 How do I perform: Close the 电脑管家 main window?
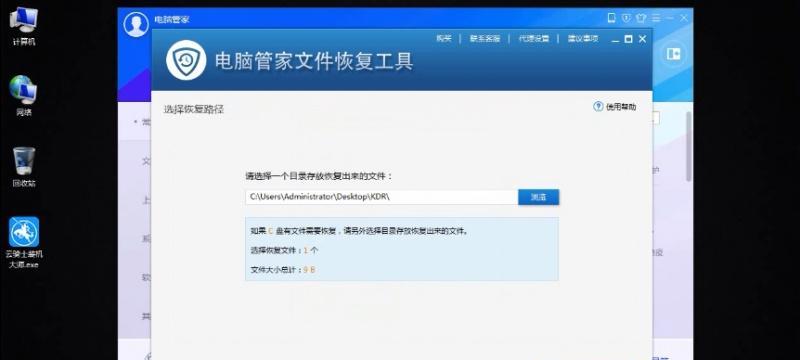(x=684, y=18)
